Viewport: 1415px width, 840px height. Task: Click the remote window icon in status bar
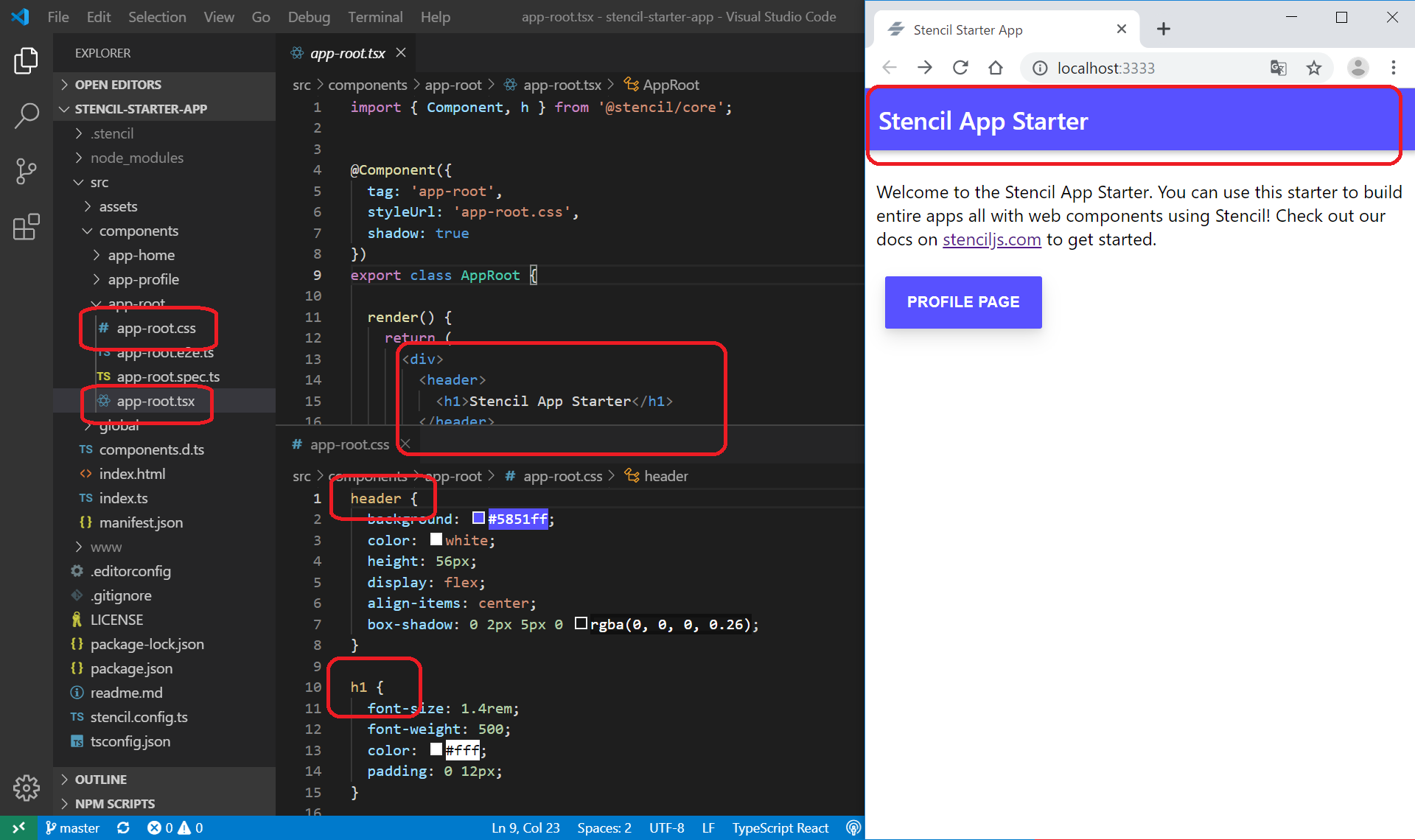tap(18, 828)
